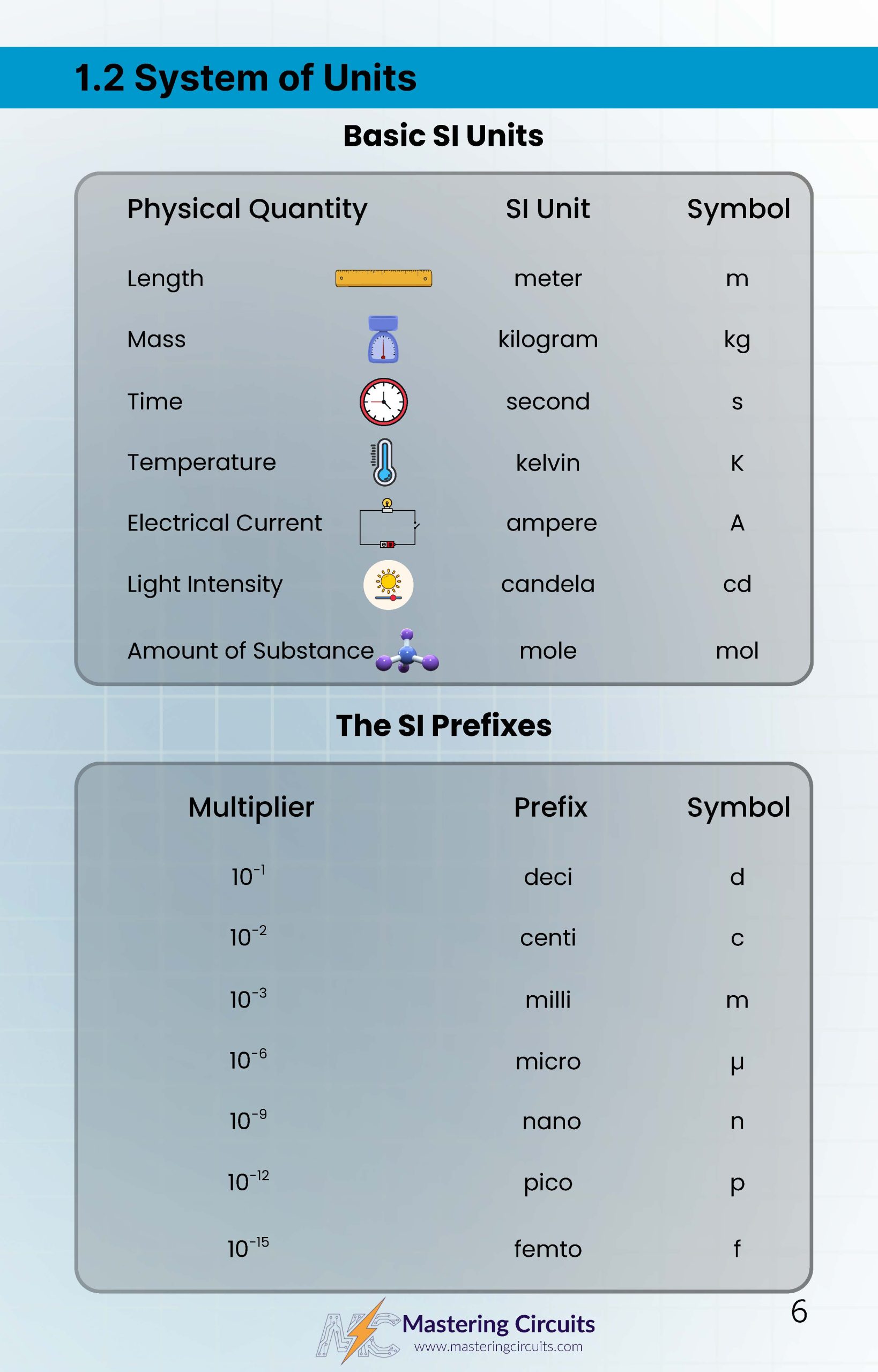This screenshot has height=1372, width=878.
Task: Open the www.masteringcircuits.com link
Action: pos(498,1346)
